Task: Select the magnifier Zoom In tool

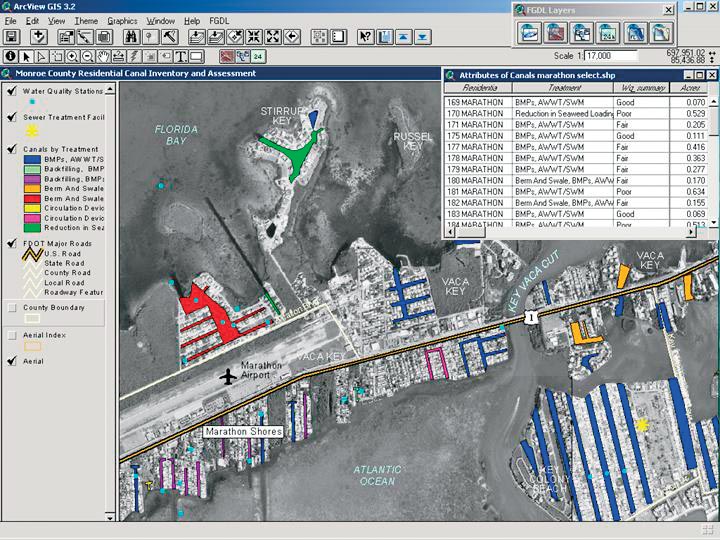Action: (x=72, y=56)
